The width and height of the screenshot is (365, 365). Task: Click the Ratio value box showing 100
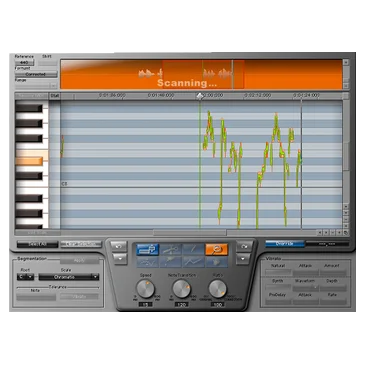point(217,304)
